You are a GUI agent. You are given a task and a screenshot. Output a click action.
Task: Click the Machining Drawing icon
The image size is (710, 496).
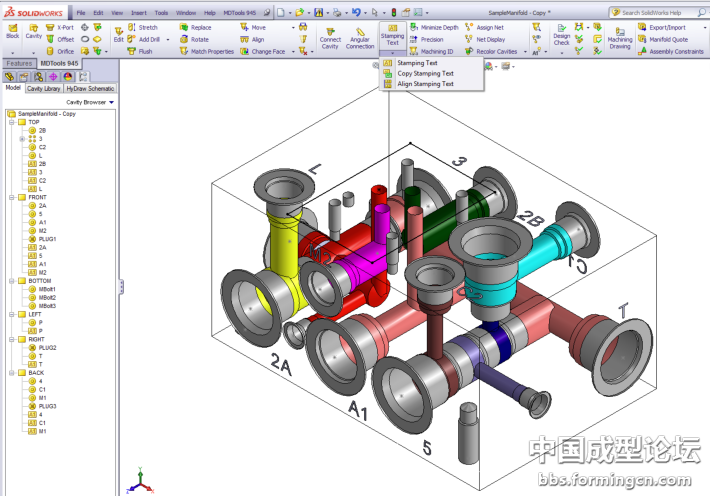pos(620,38)
